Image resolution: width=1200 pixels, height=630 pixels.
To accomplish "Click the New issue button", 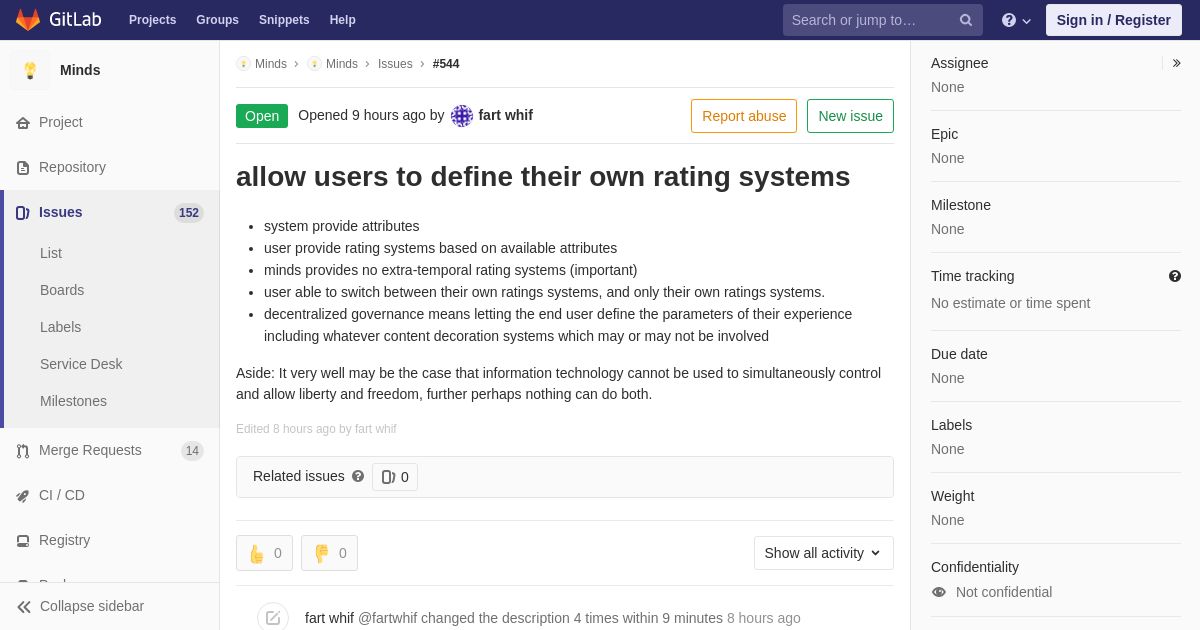I will click(850, 116).
